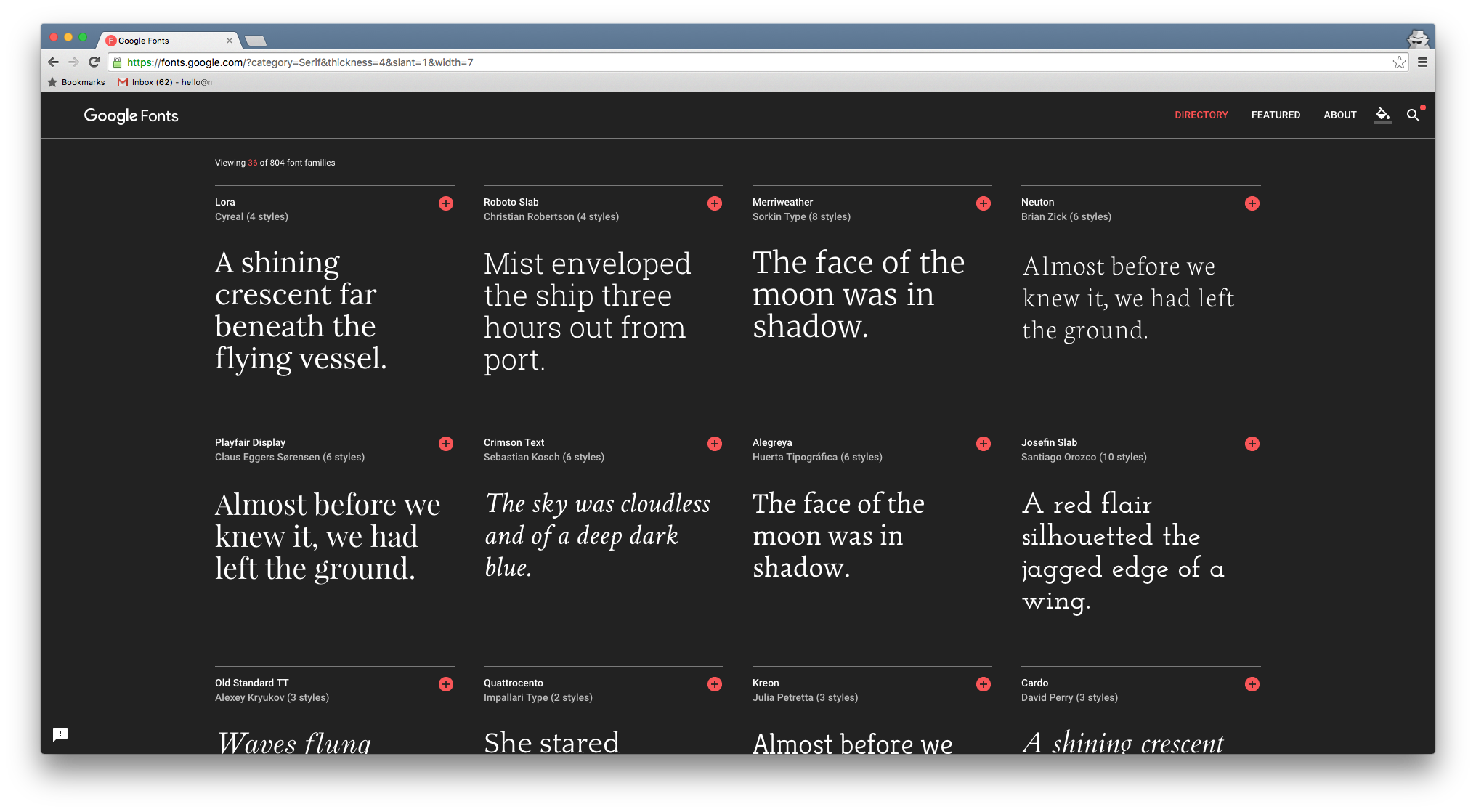Add Old Standard TT font to selection
1476x812 pixels.
tap(446, 684)
